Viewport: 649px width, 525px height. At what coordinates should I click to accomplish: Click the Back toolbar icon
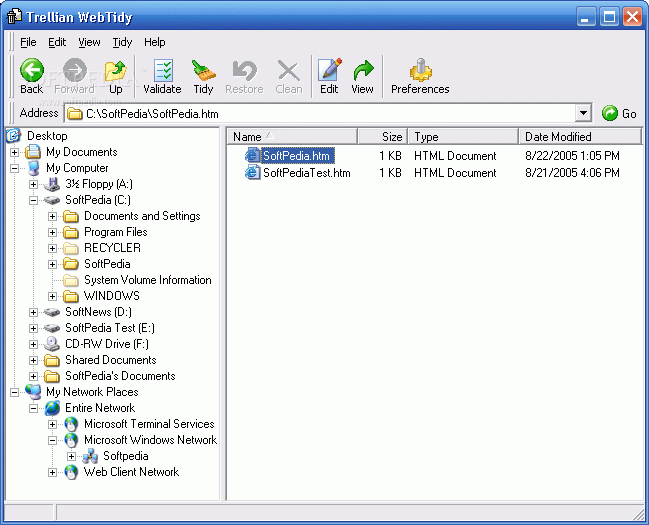coord(31,70)
